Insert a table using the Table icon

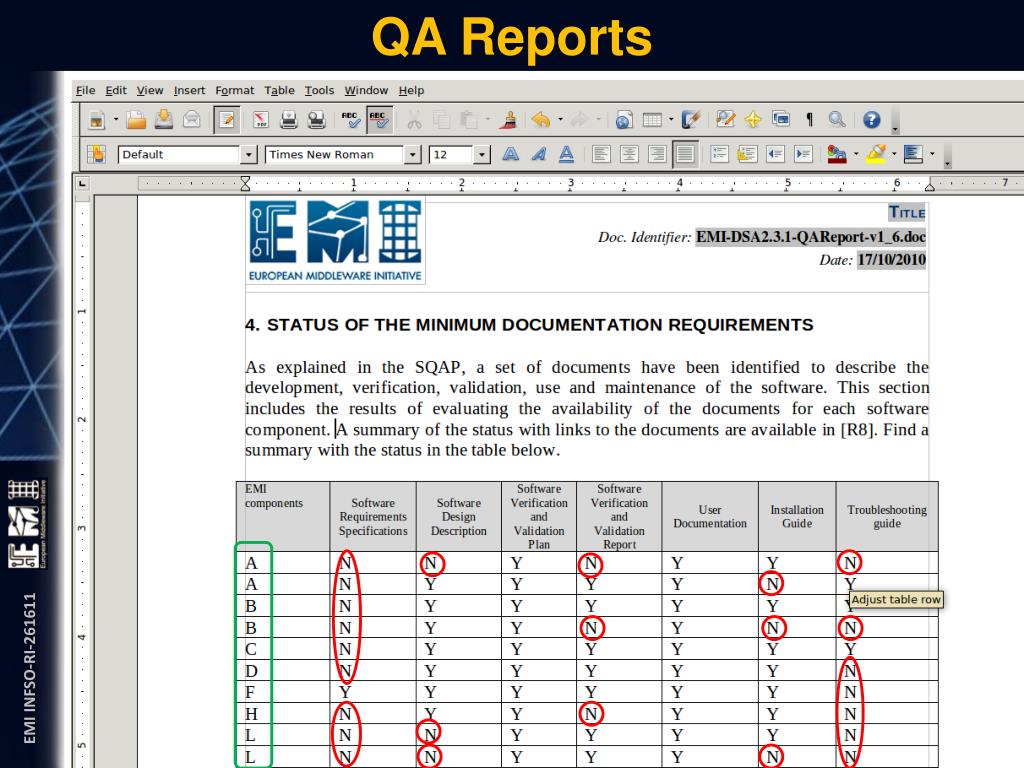[x=652, y=120]
